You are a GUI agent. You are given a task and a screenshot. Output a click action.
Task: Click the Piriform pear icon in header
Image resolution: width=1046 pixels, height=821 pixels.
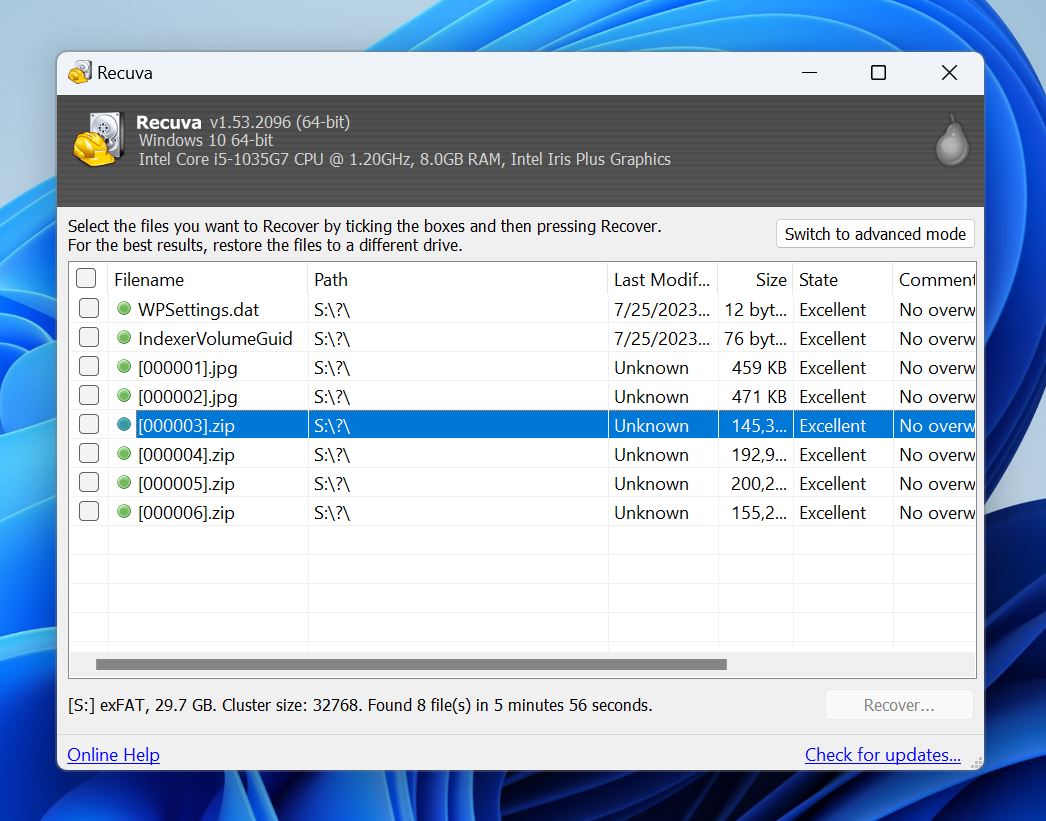(951, 141)
